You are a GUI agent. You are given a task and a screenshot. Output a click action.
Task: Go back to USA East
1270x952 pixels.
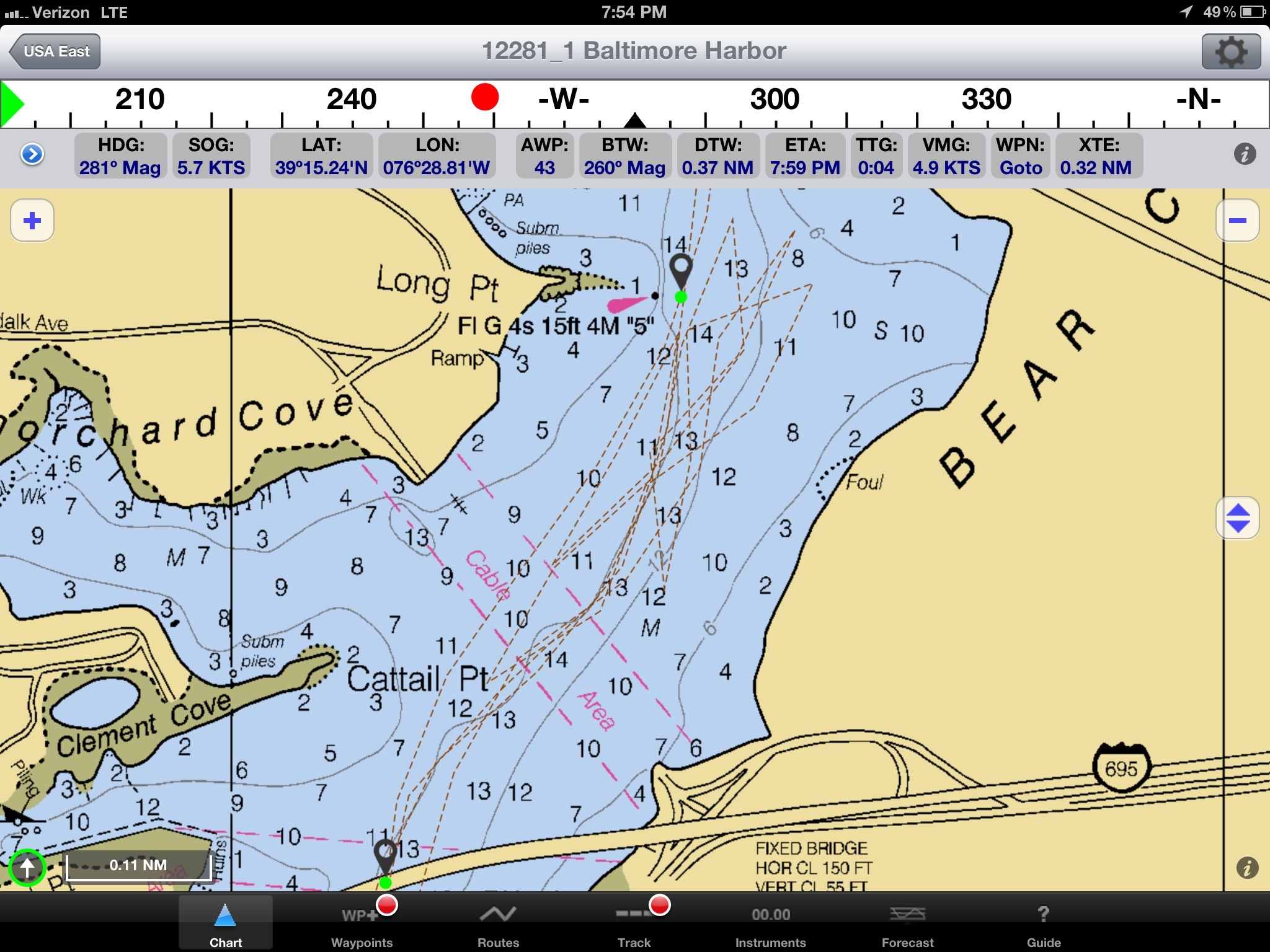click(x=56, y=51)
